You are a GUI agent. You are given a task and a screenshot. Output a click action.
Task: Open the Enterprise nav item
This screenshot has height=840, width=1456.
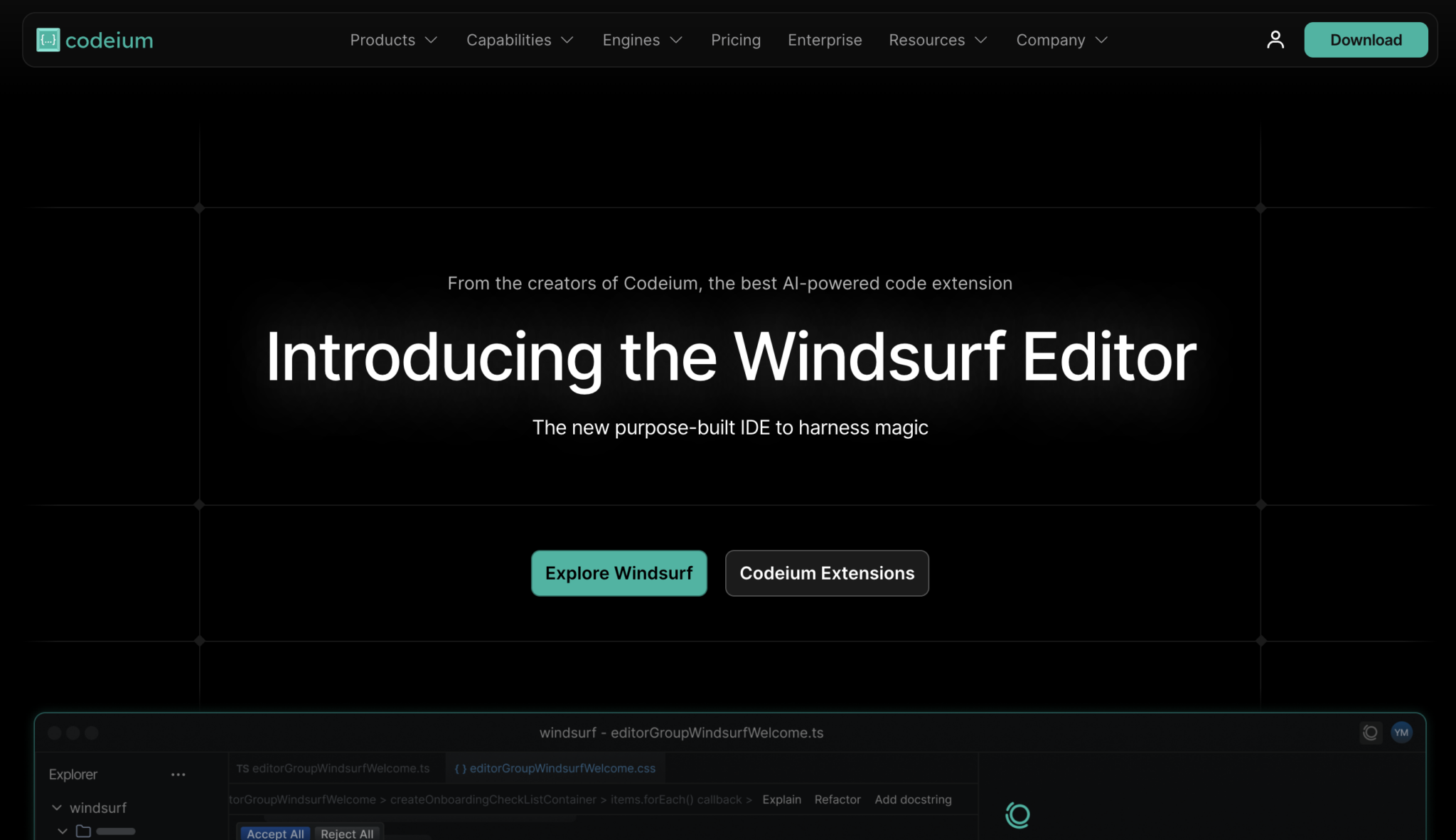pos(825,40)
